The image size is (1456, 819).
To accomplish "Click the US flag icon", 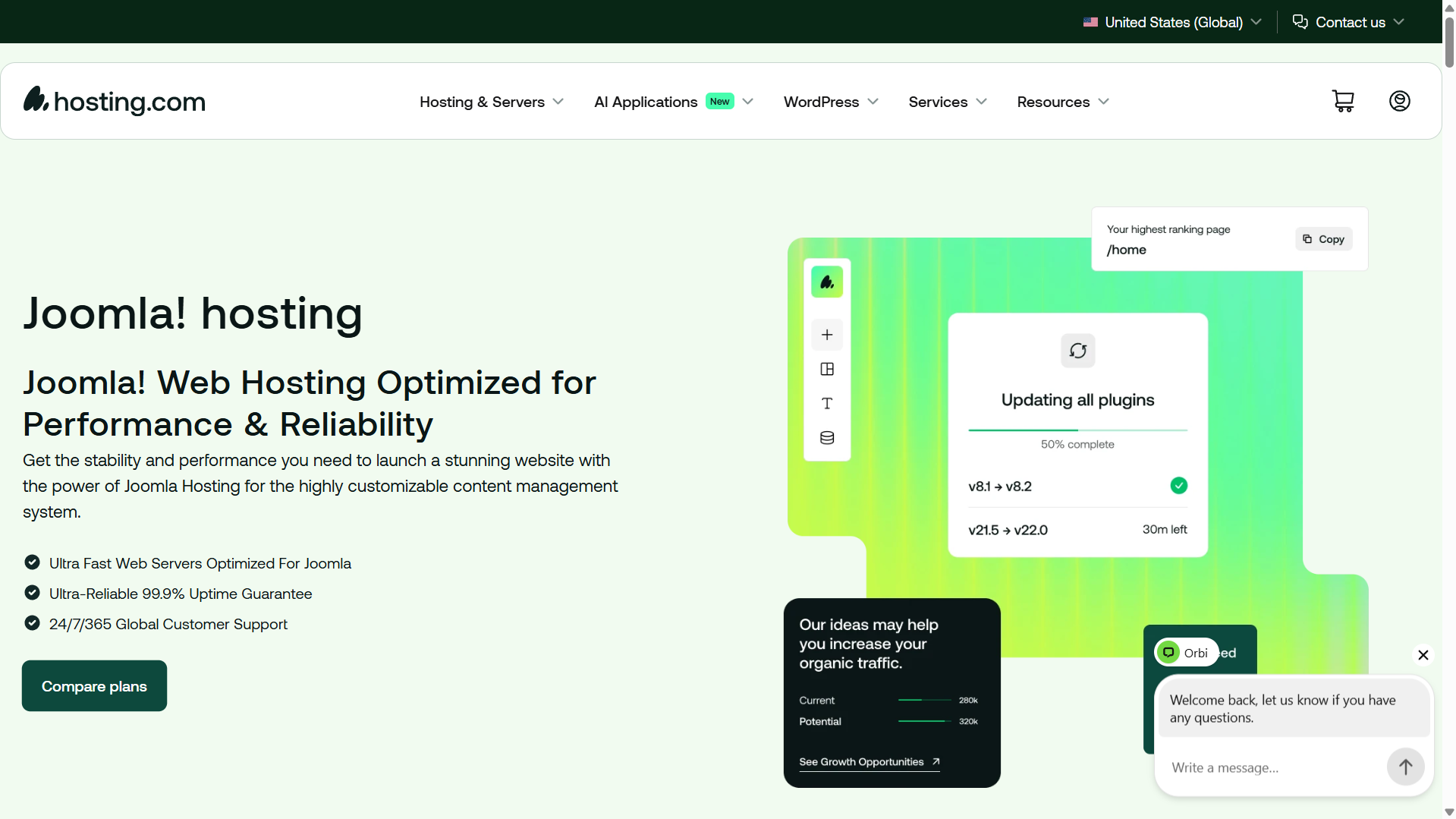I will pyautogui.click(x=1090, y=22).
